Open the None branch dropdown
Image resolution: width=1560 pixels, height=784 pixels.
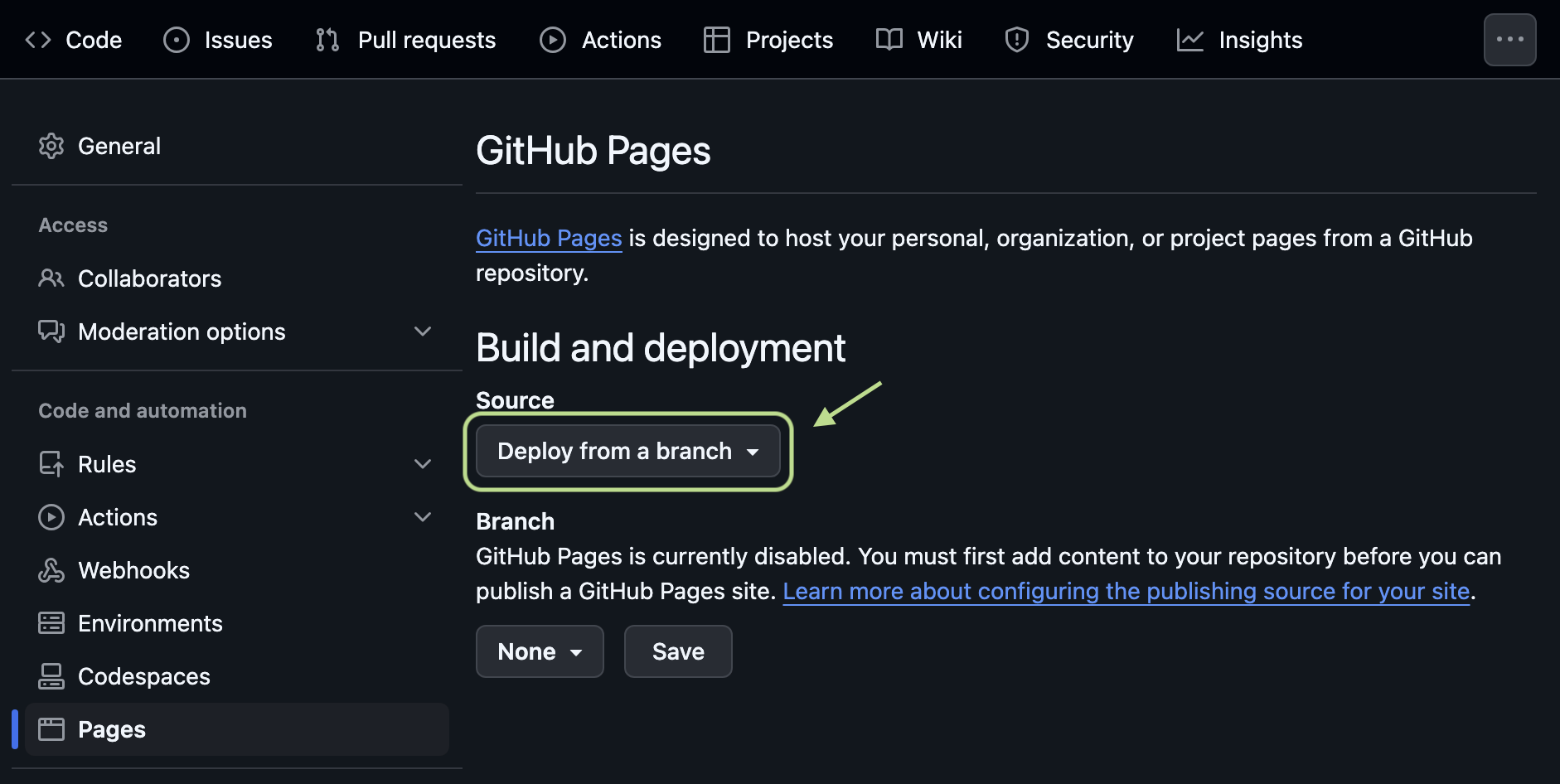(540, 651)
